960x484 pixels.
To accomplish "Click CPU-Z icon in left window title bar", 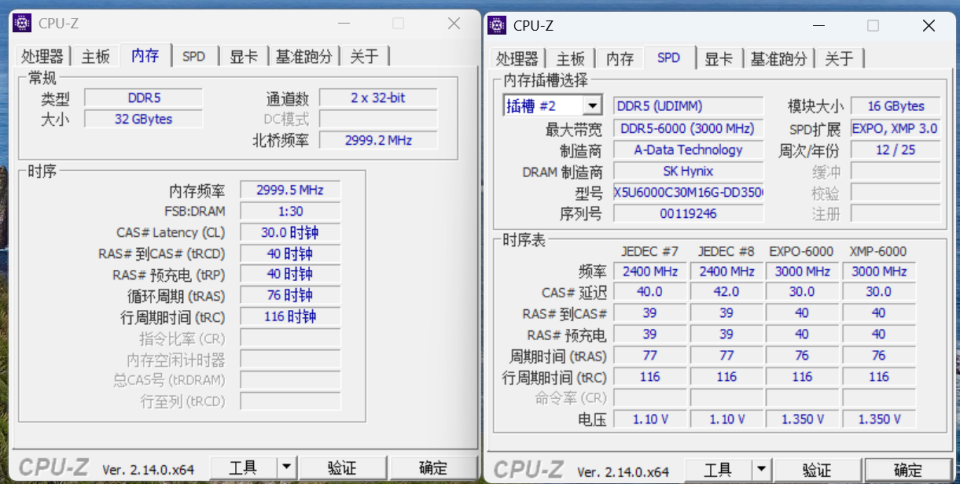I will [22, 23].
